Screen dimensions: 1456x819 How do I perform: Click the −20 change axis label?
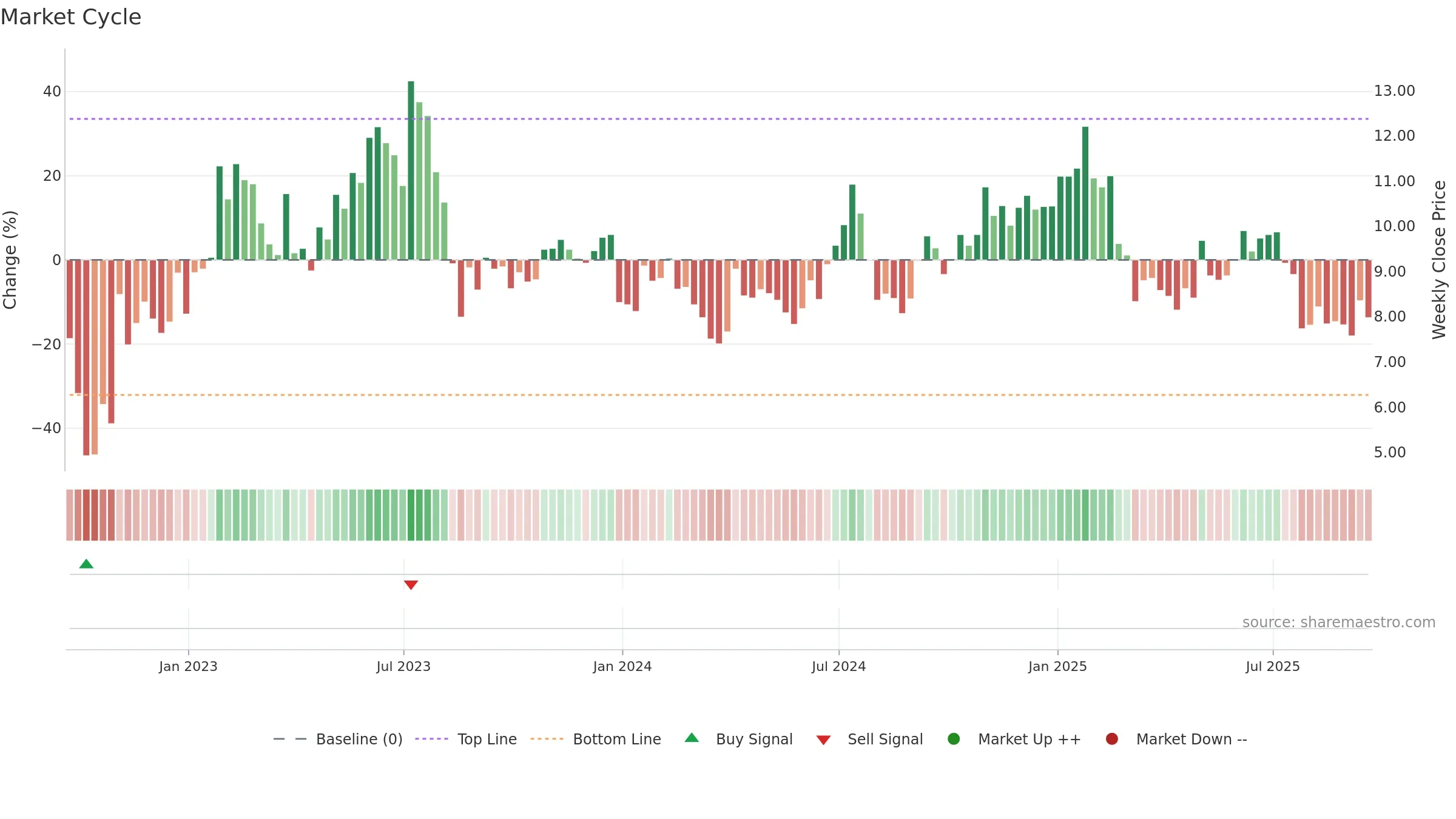pyautogui.click(x=47, y=345)
